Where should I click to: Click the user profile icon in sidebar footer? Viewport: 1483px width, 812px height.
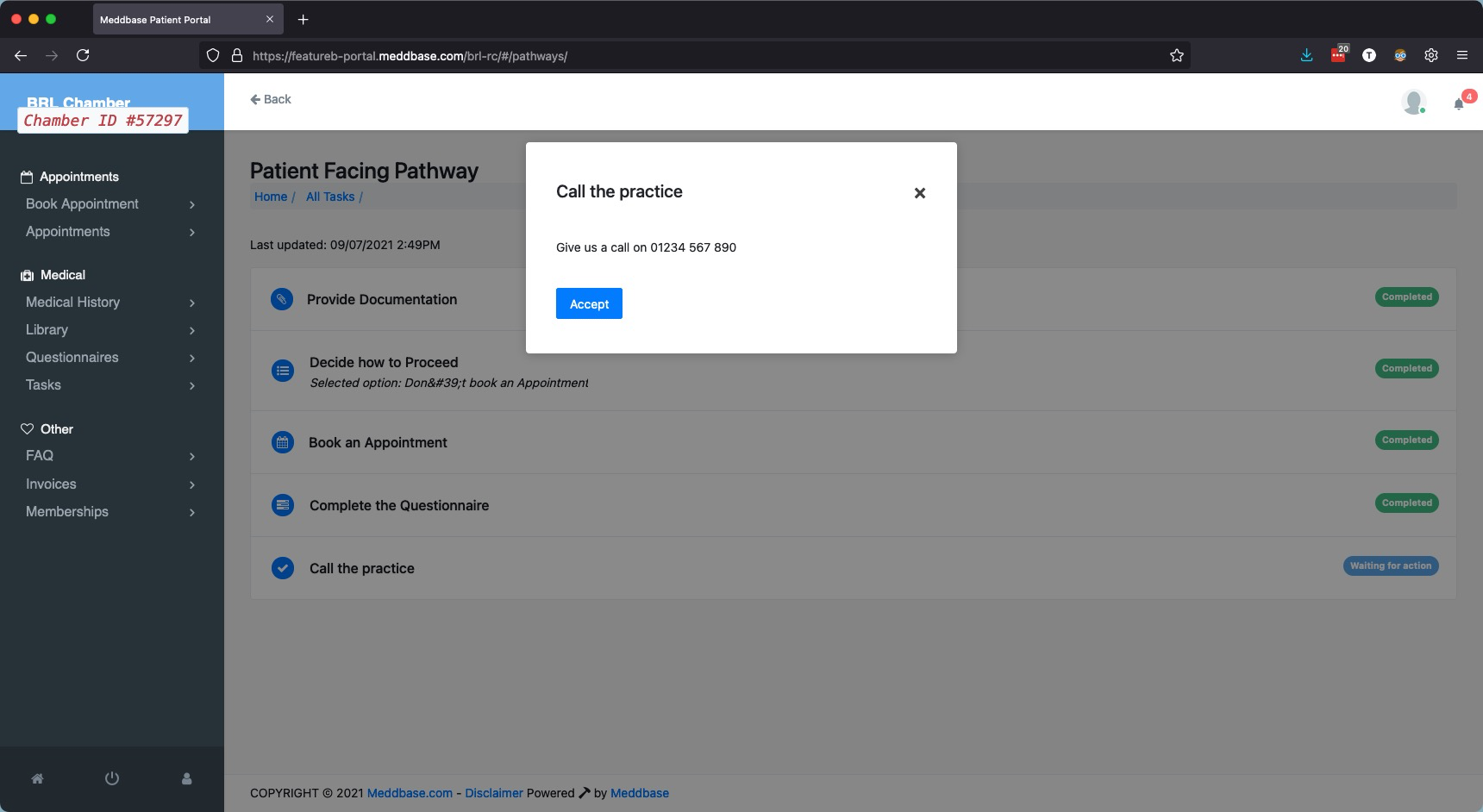186,778
